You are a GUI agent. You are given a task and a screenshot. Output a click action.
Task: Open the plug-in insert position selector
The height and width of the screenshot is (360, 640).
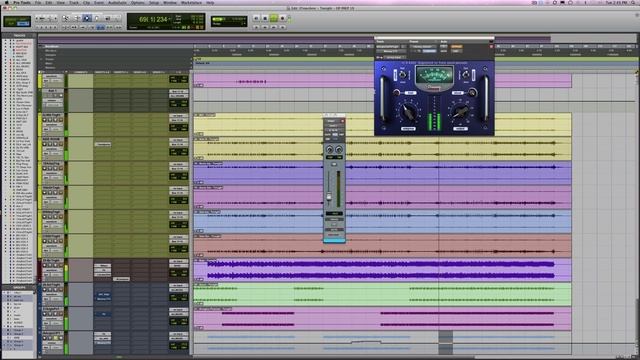pos(403,47)
